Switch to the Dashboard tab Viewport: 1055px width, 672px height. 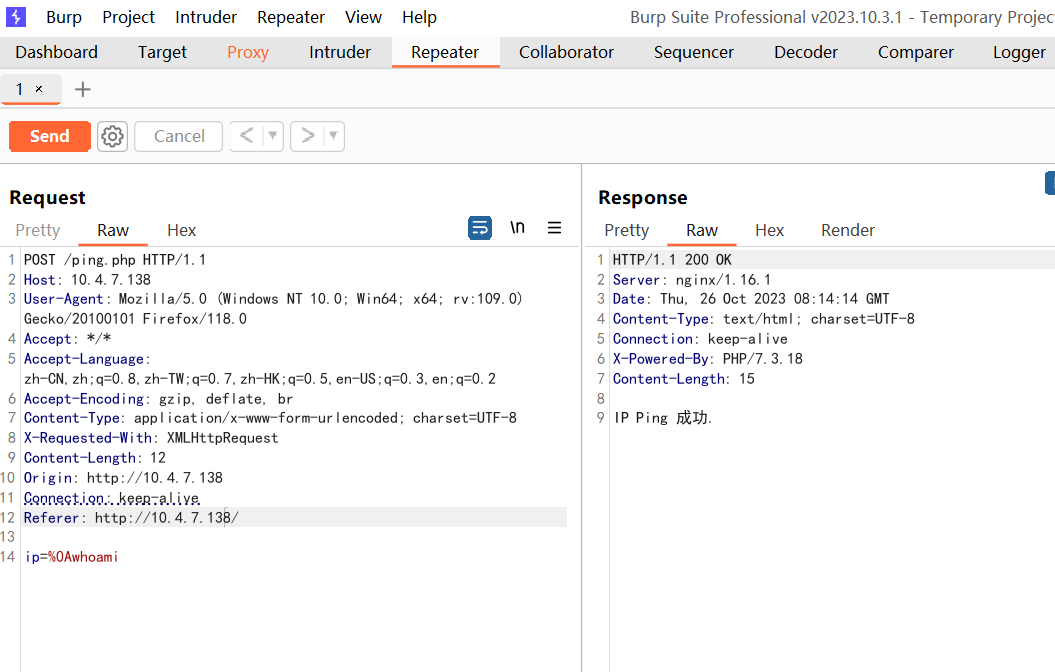click(57, 52)
